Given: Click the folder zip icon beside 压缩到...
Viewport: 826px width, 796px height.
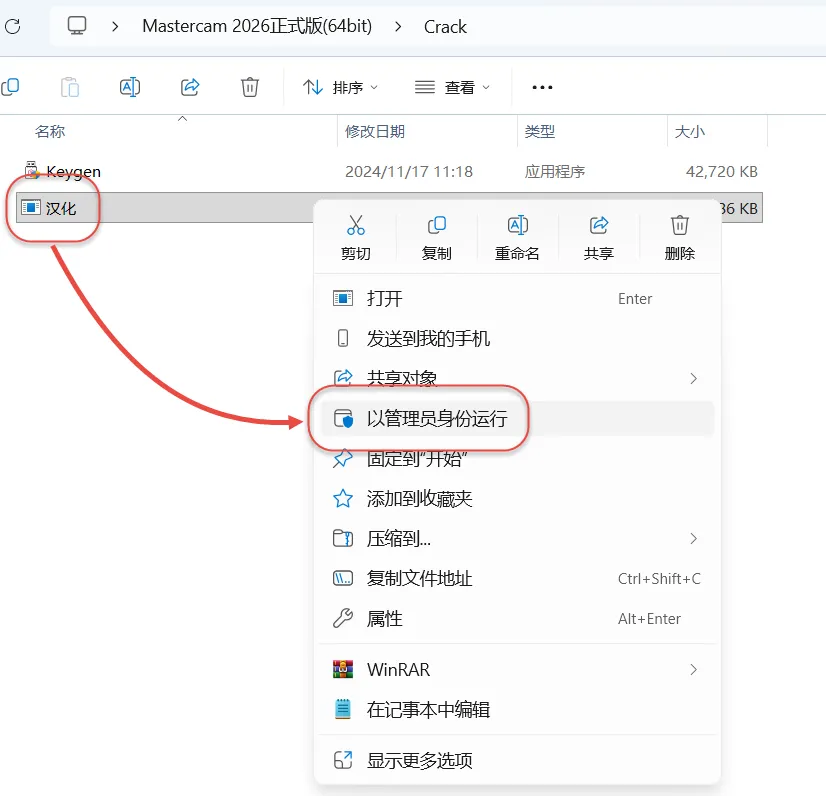Looking at the screenshot, I should pos(343,538).
